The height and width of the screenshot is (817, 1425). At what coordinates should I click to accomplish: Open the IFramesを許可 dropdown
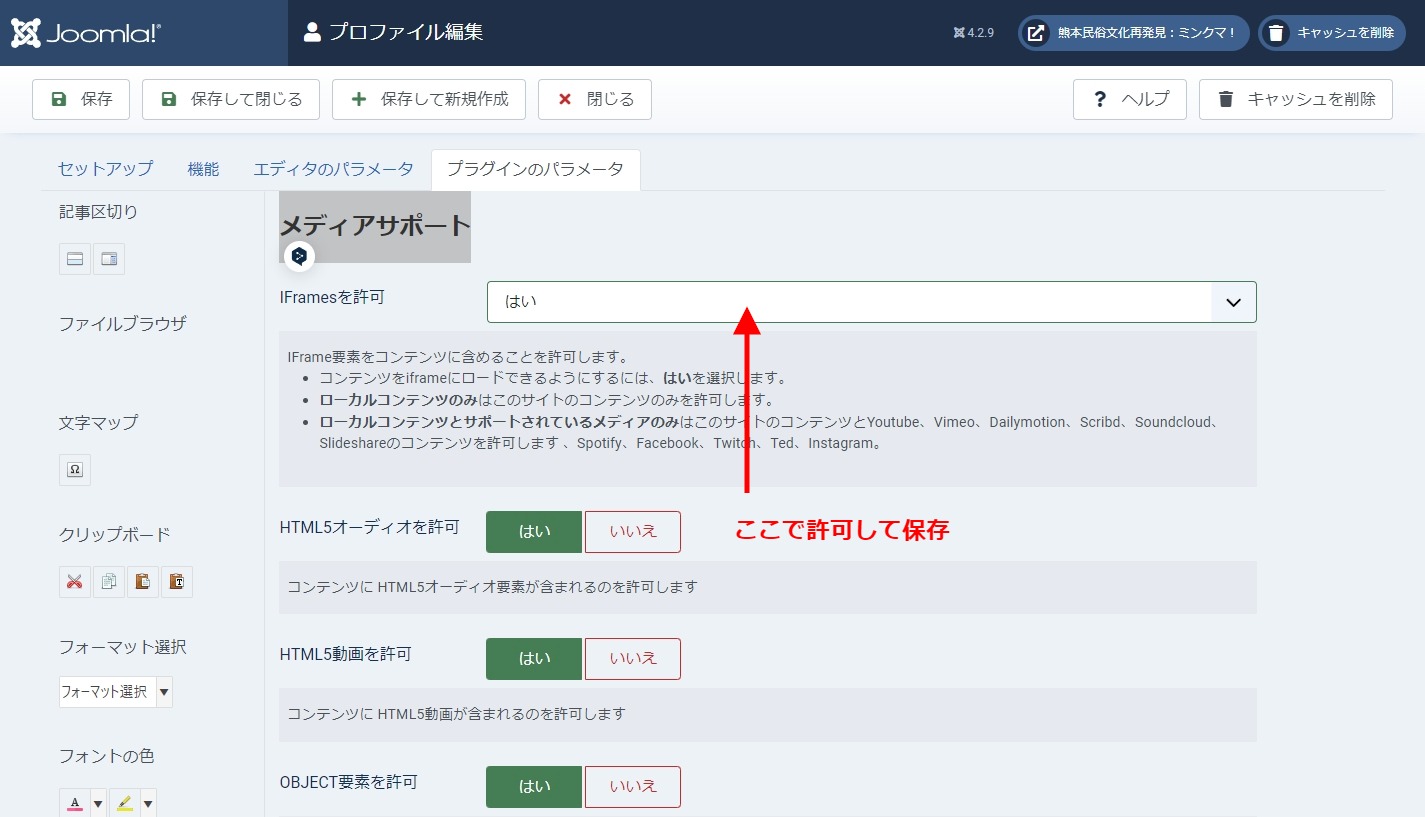(x=871, y=302)
